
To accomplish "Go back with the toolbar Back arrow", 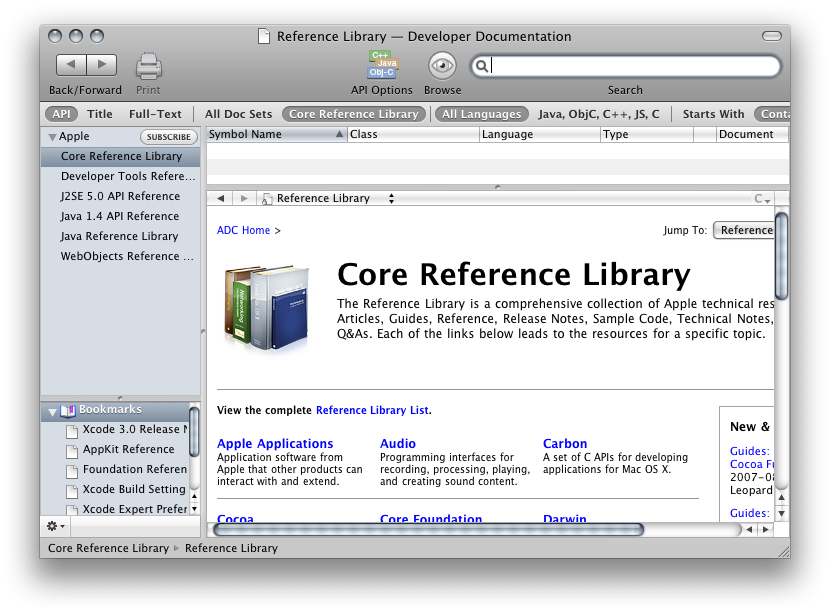I will click(71, 65).
